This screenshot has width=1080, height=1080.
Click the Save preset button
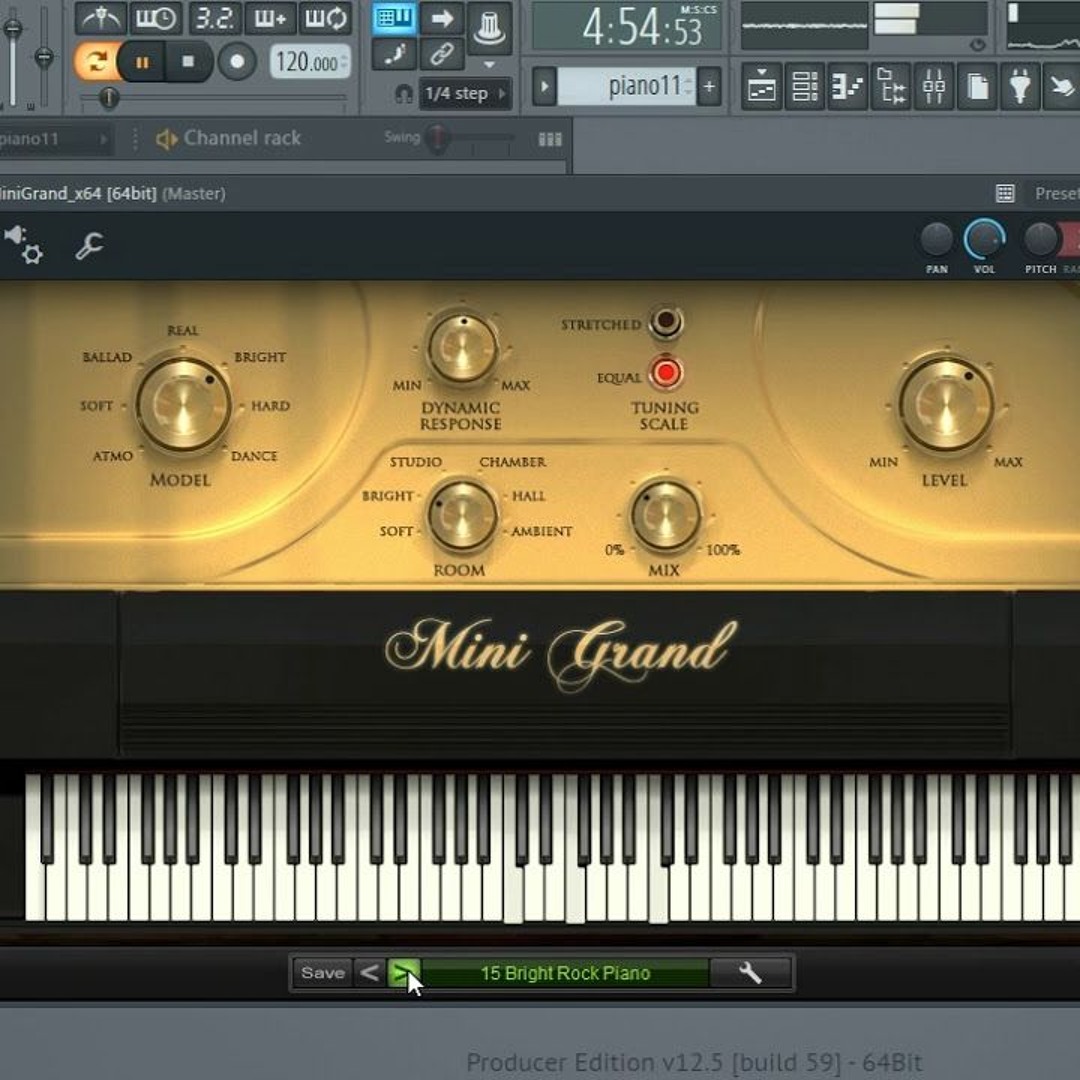[322, 973]
